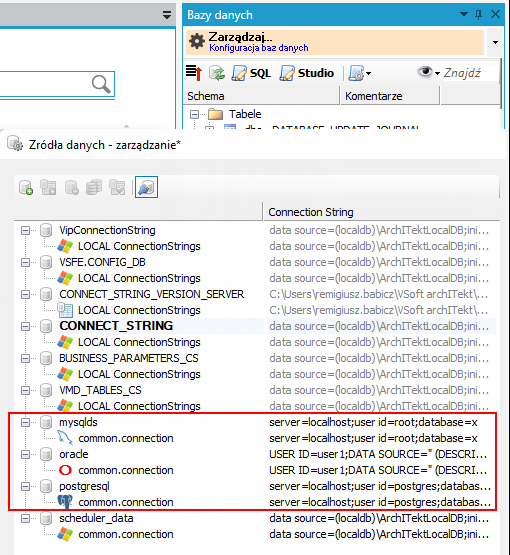The width and height of the screenshot is (510, 555).
Task: Click the sort list red arrow icon
Action: [194, 73]
